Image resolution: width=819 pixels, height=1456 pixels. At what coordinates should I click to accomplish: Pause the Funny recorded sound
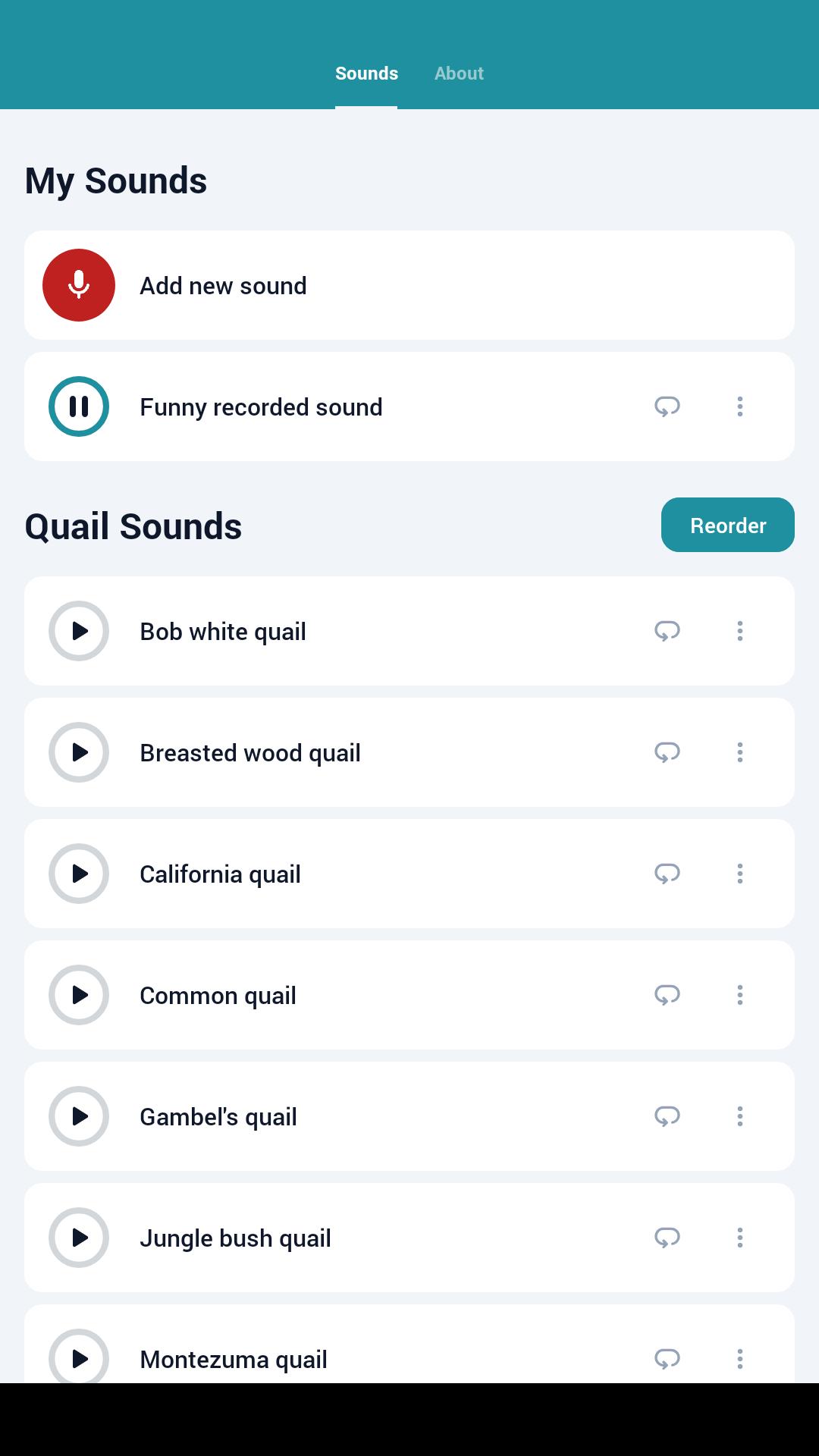click(79, 406)
